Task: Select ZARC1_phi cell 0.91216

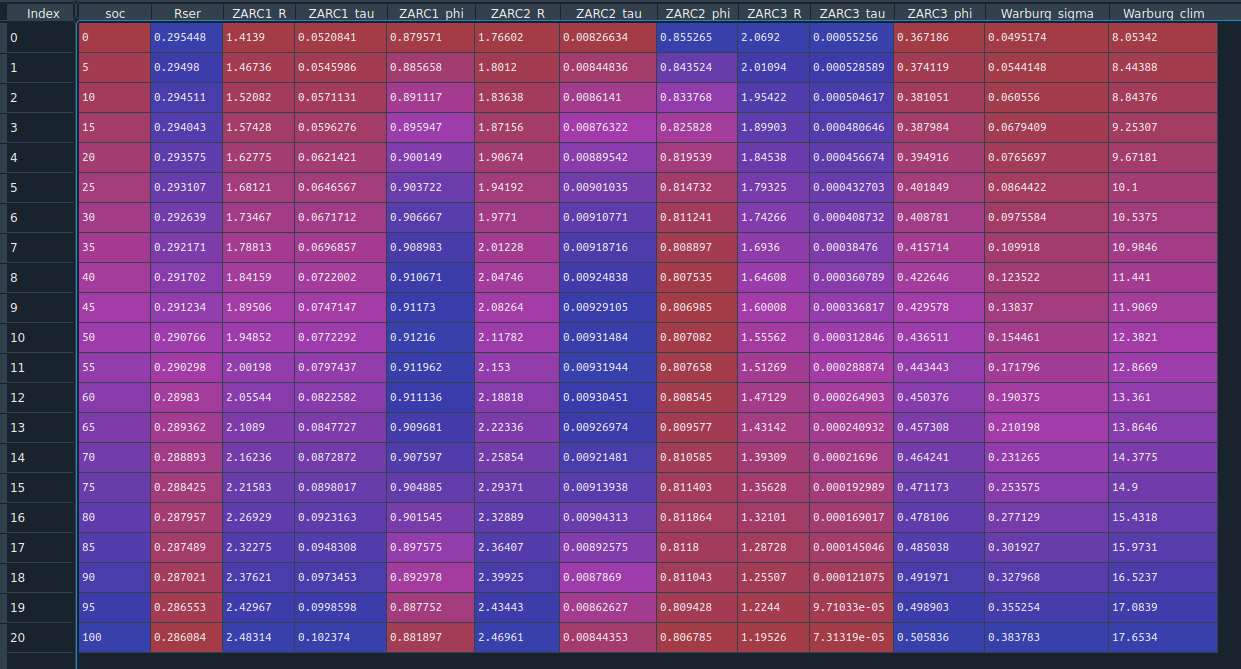Action: (x=431, y=338)
